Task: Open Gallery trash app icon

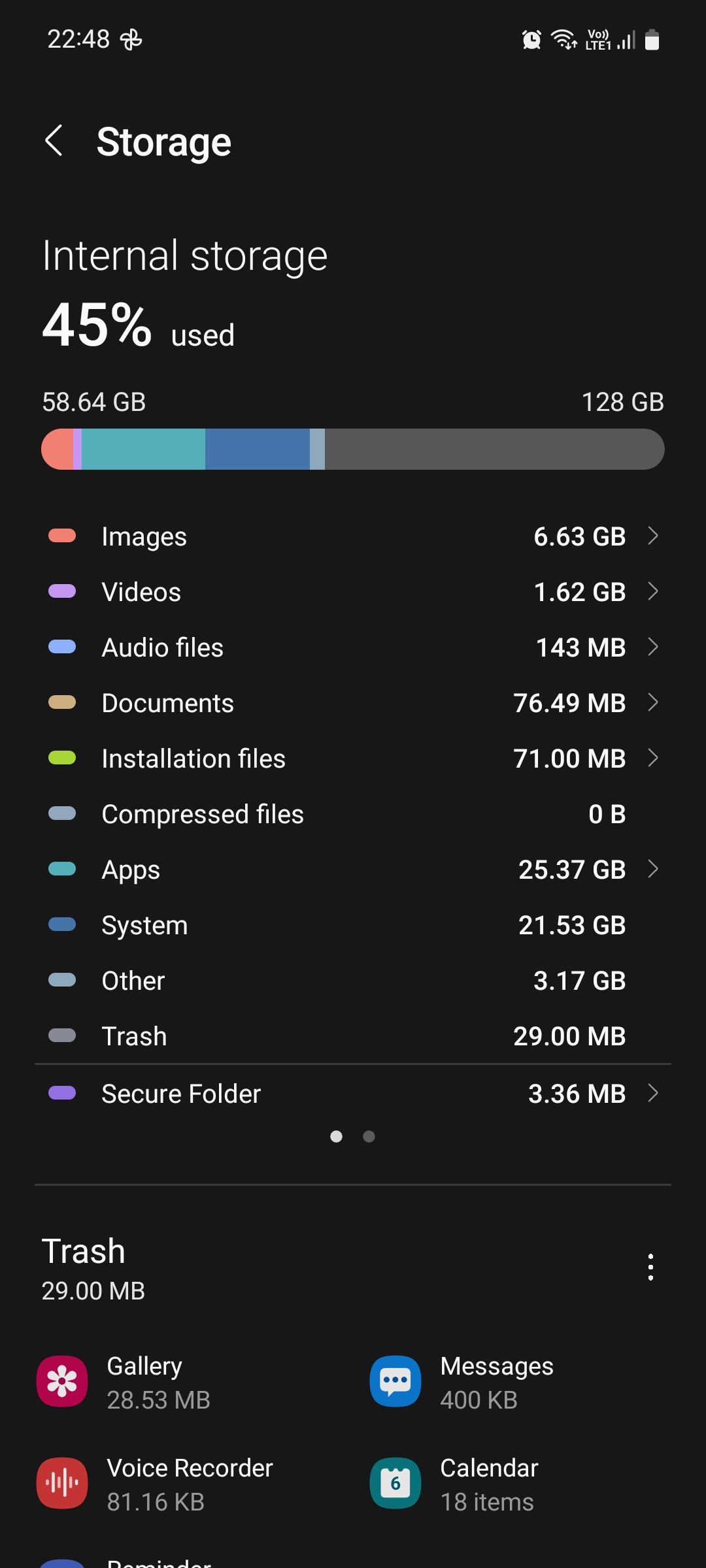Action: (x=62, y=1381)
